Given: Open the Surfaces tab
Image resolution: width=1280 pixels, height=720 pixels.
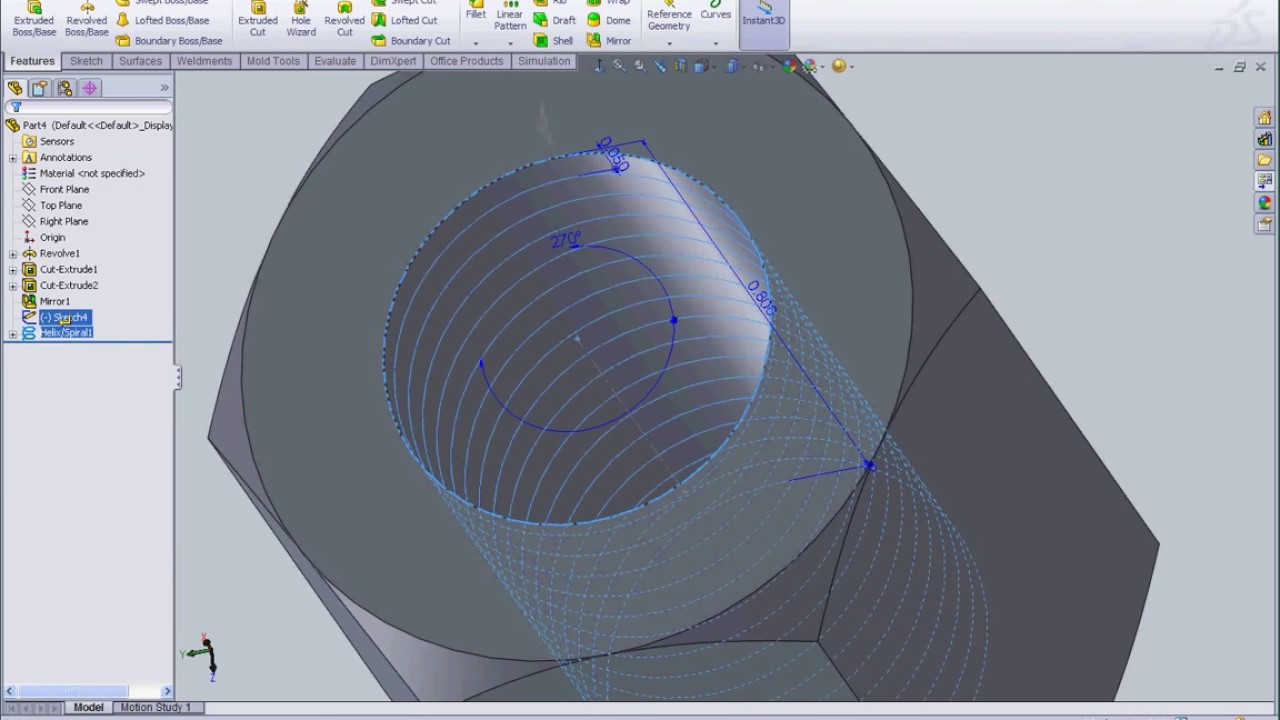Looking at the screenshot, I should point(140,61).
